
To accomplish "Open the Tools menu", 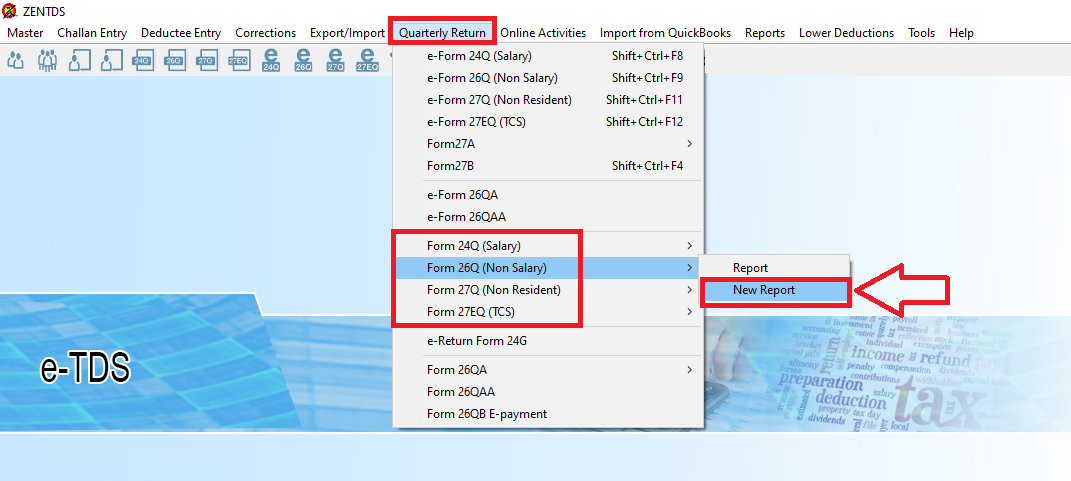I will (x=921, y=33).
